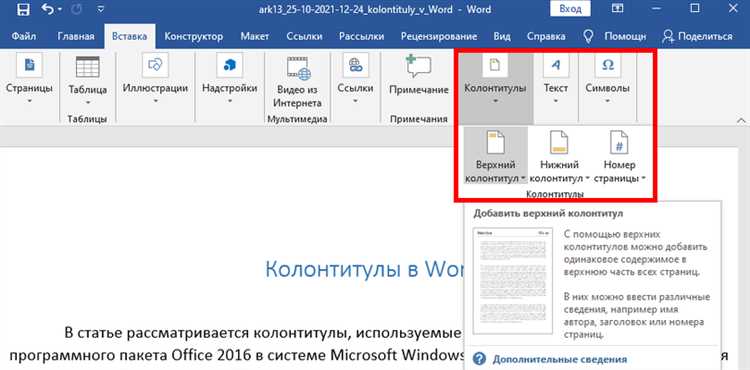Expand the Надстройки dropdown arrow
The height and width of the screenshot is (370, 750).
click(x=230, y=101)
